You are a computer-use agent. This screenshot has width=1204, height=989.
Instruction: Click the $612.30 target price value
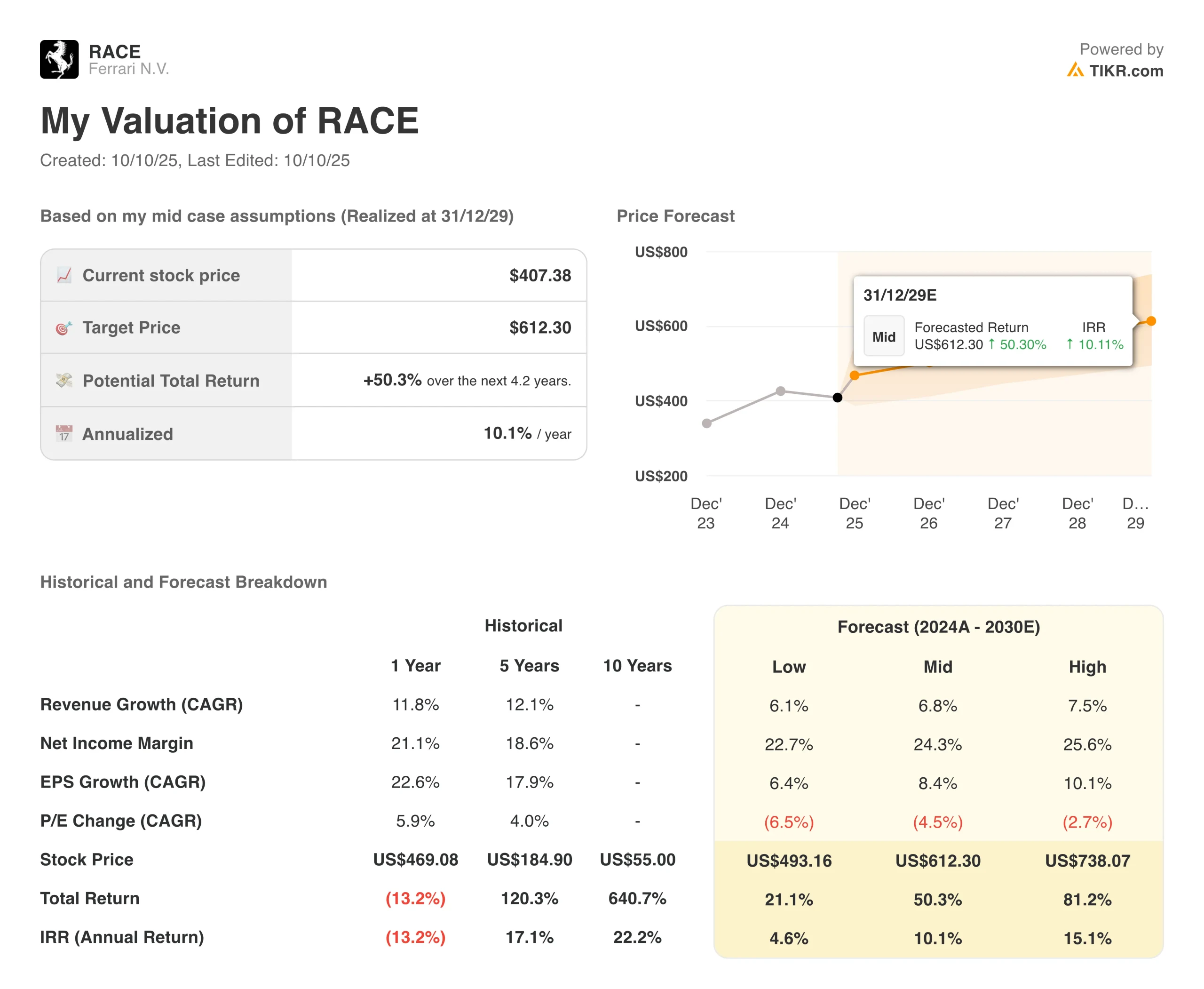tap(539, 327)
